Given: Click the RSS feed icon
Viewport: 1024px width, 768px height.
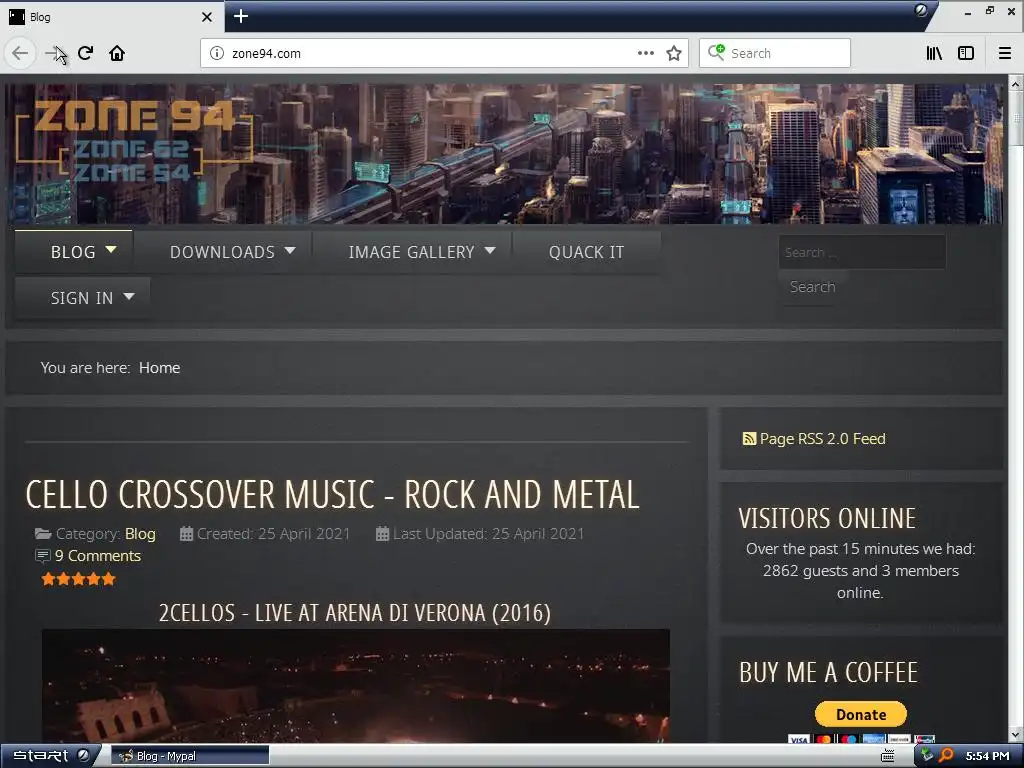Looking at the screenshot, I should (x=749, y=439).
